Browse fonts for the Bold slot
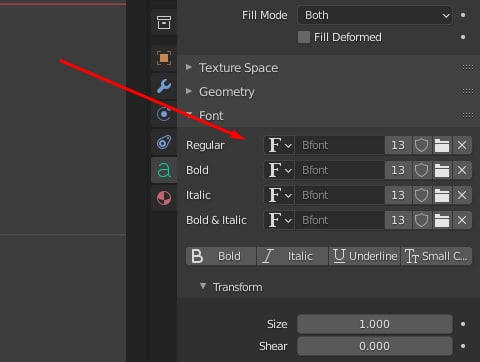 click(x=279, y=170)
